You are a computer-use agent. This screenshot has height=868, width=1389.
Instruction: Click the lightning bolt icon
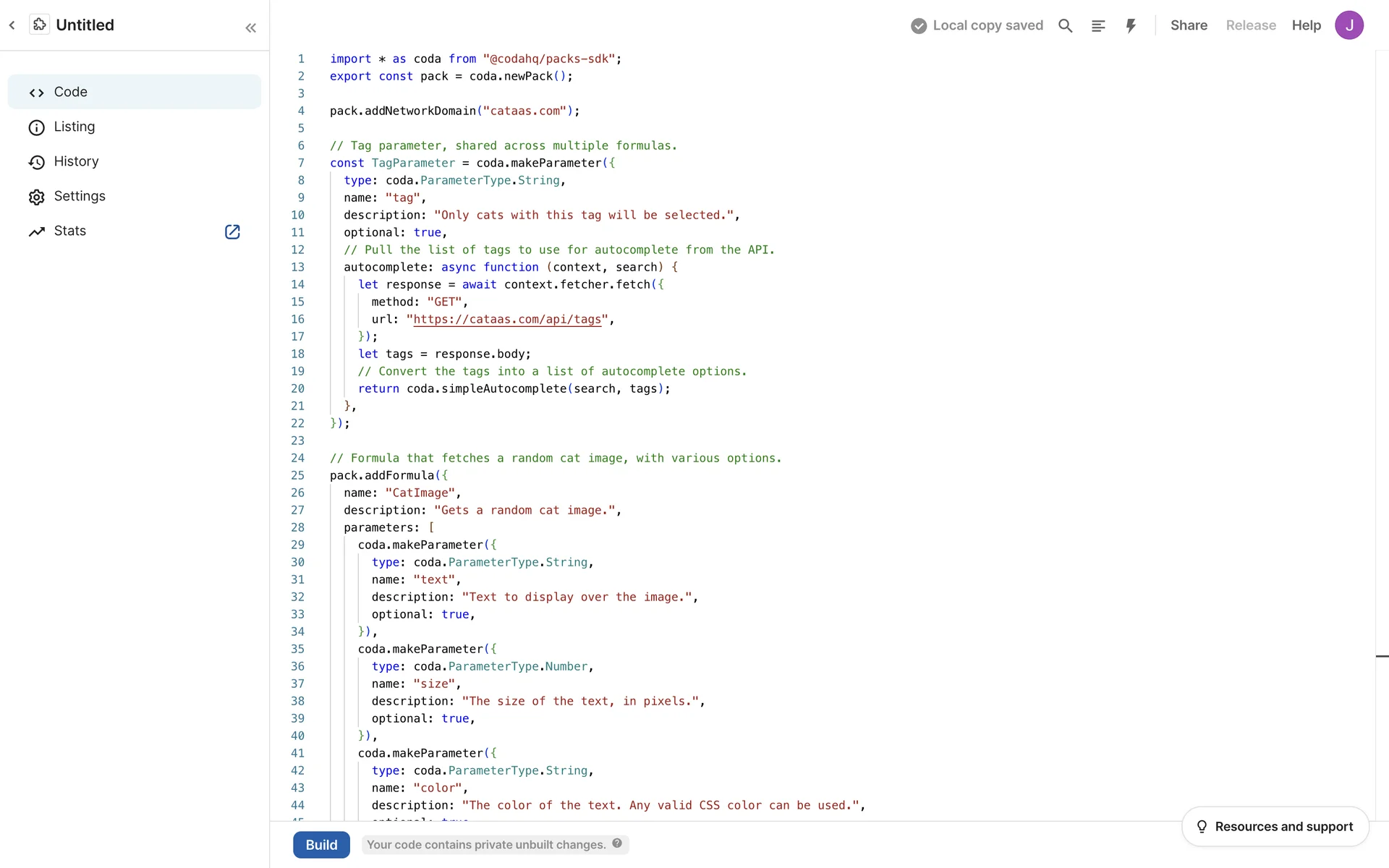[1131, 26]
